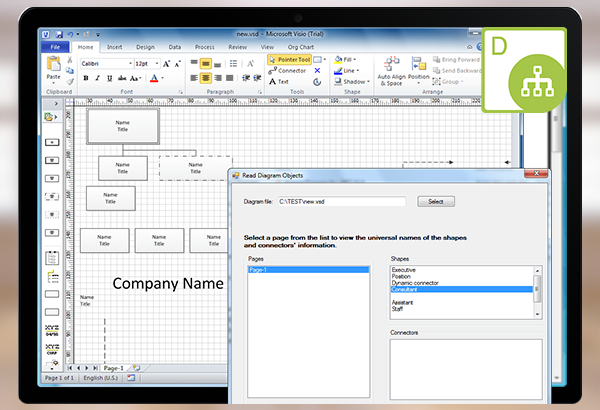Click the Decrease Indent icon
The width and height of the screenshot is (600, 410).
pyautogui.click(x=246, y=78)
